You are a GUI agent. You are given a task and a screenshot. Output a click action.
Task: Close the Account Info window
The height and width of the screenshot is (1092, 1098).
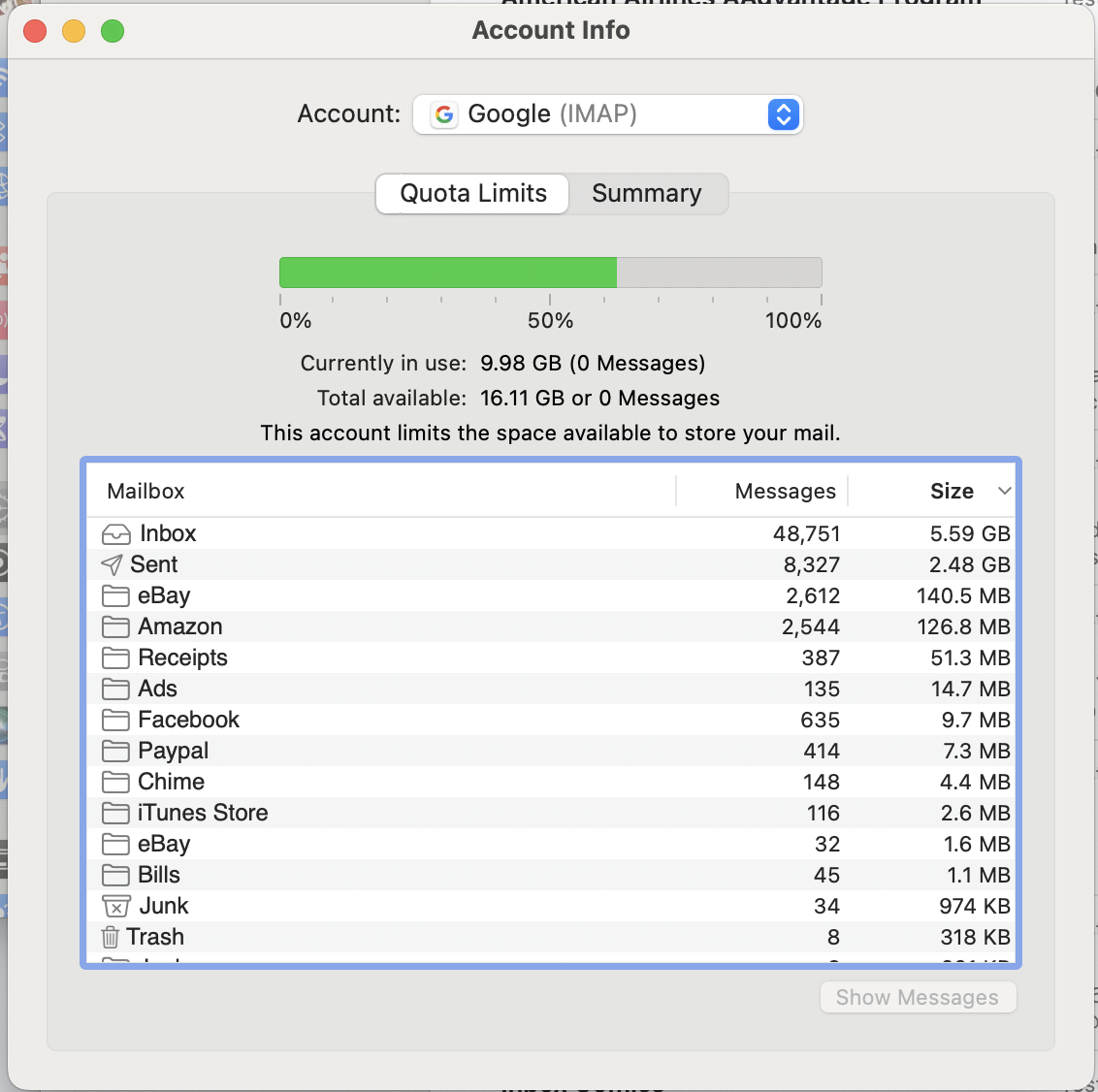(x=35, y=31)
